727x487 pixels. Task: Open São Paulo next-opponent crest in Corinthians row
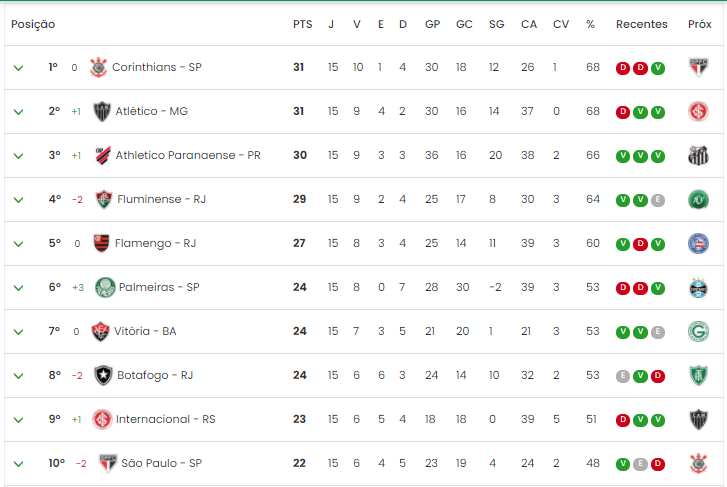coord(698,68)
